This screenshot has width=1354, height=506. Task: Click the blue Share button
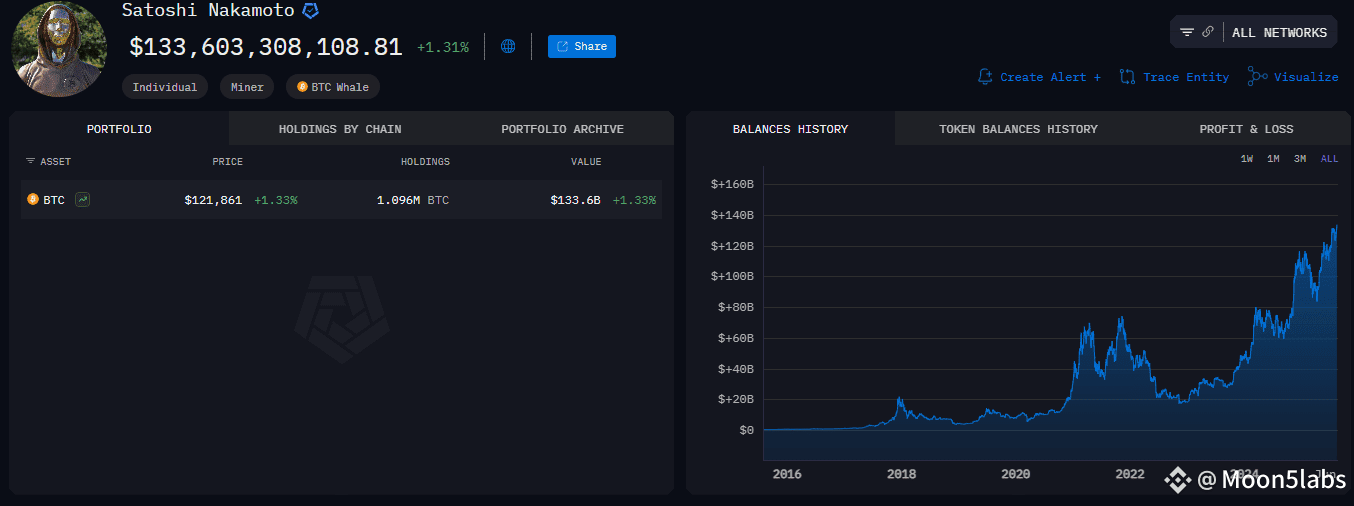pos(582,46)
